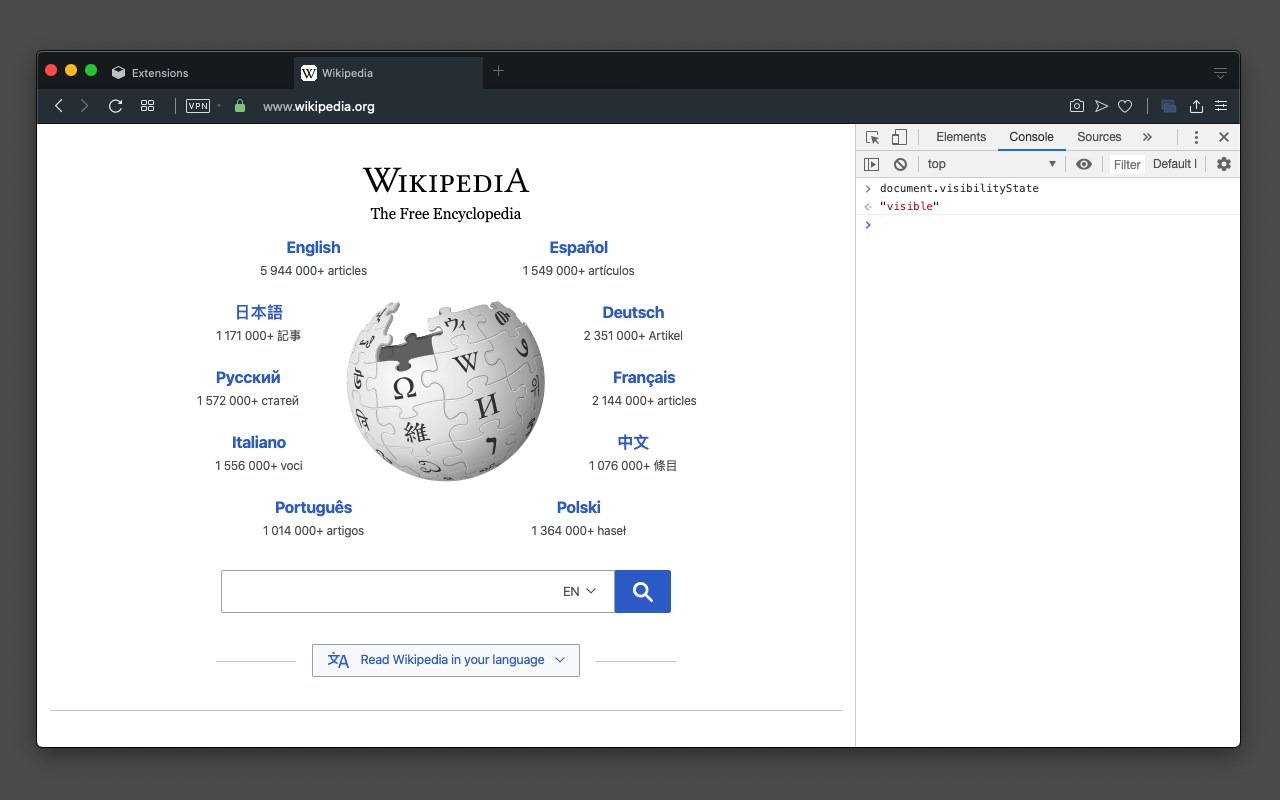Open the Polski Wikipedia link
Viewport: 1280px width, 800px height.
[578, 507]
